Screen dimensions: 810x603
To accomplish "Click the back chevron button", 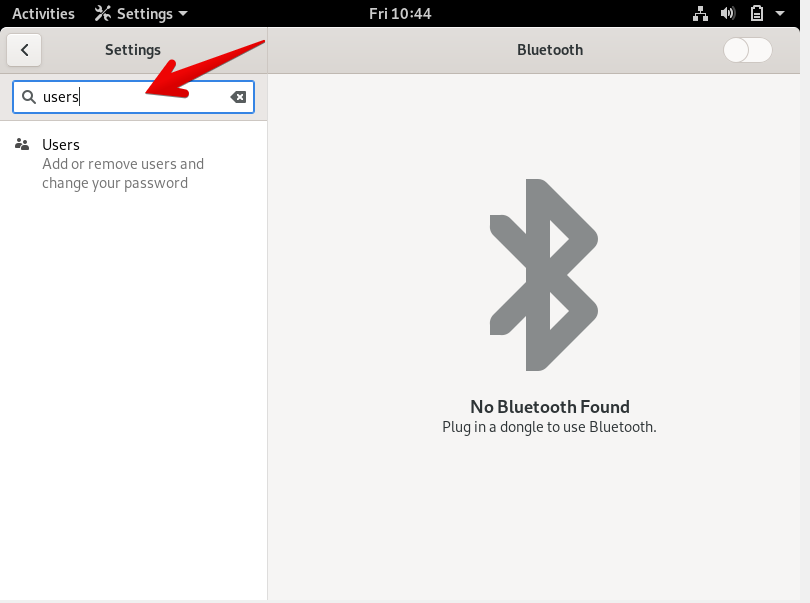I will click(x=24, y=50).
